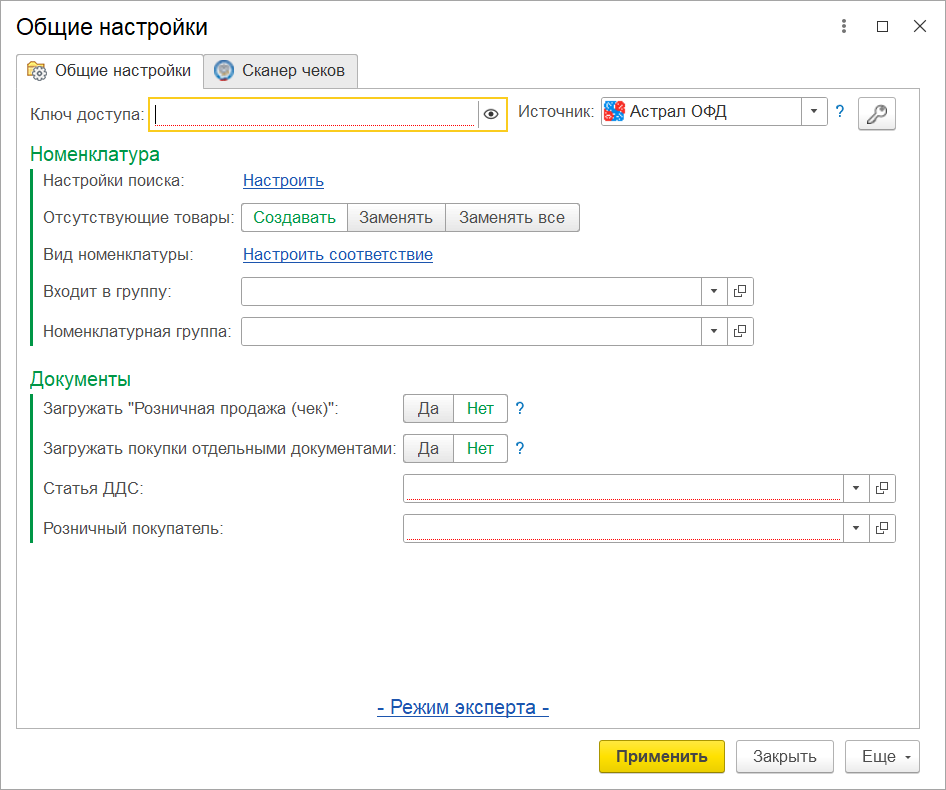
Task: Click the Режим эксперта link
Action: click(x=463, y=708)
